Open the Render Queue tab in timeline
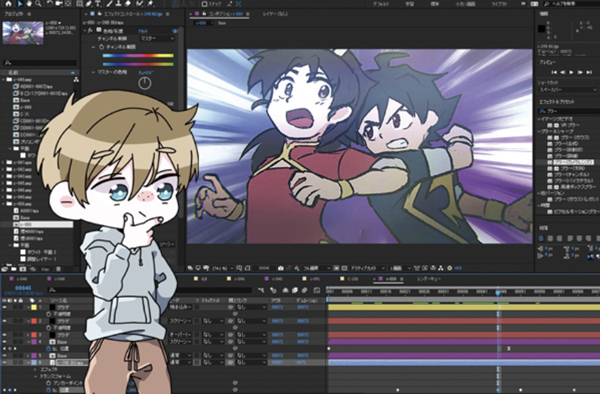This screenshot has width=600, height=394. tap(429, 279)
